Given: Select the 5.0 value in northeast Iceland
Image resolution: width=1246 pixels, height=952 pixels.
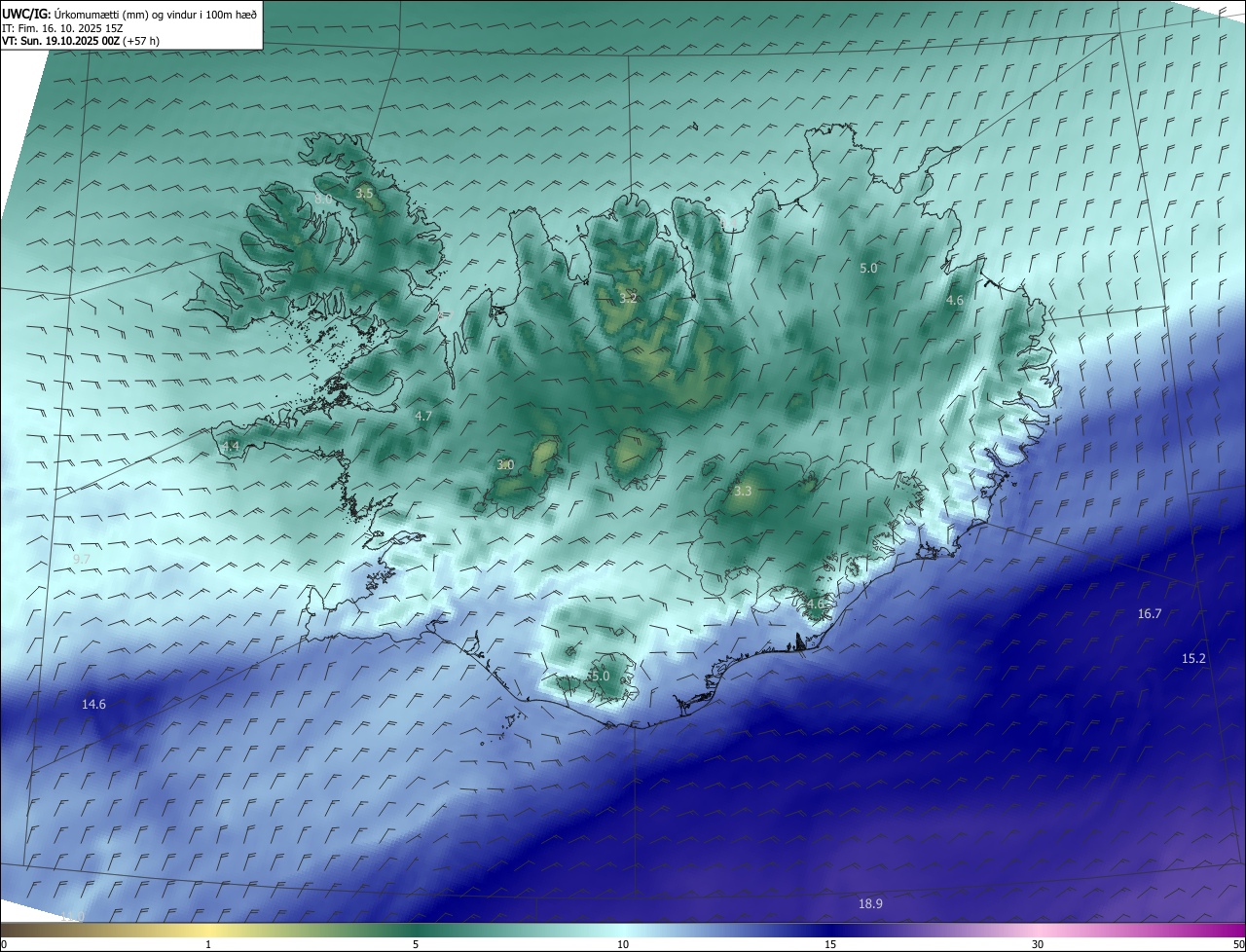Looking at the screenshot, I should (x=868, y=268).
